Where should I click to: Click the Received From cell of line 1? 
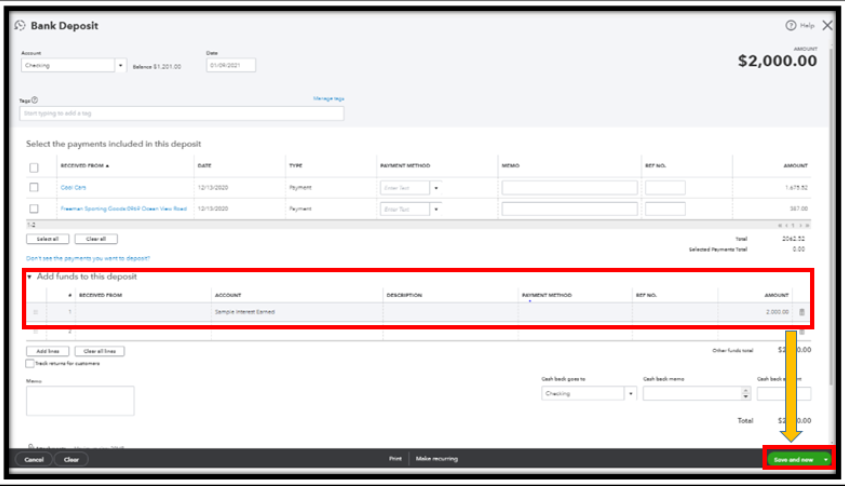pos(143,312)
